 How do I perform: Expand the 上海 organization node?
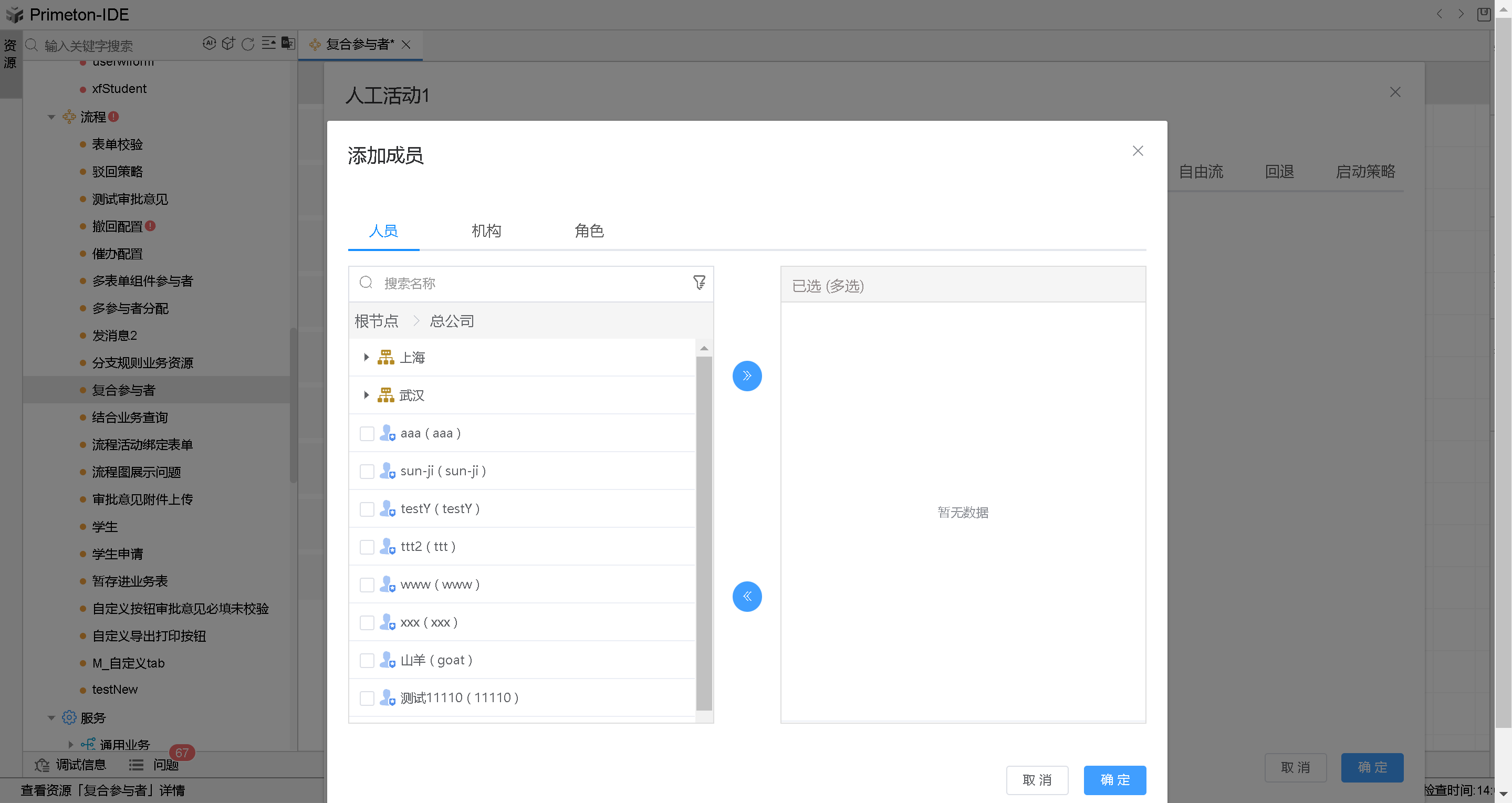click(x=366, y=358)
